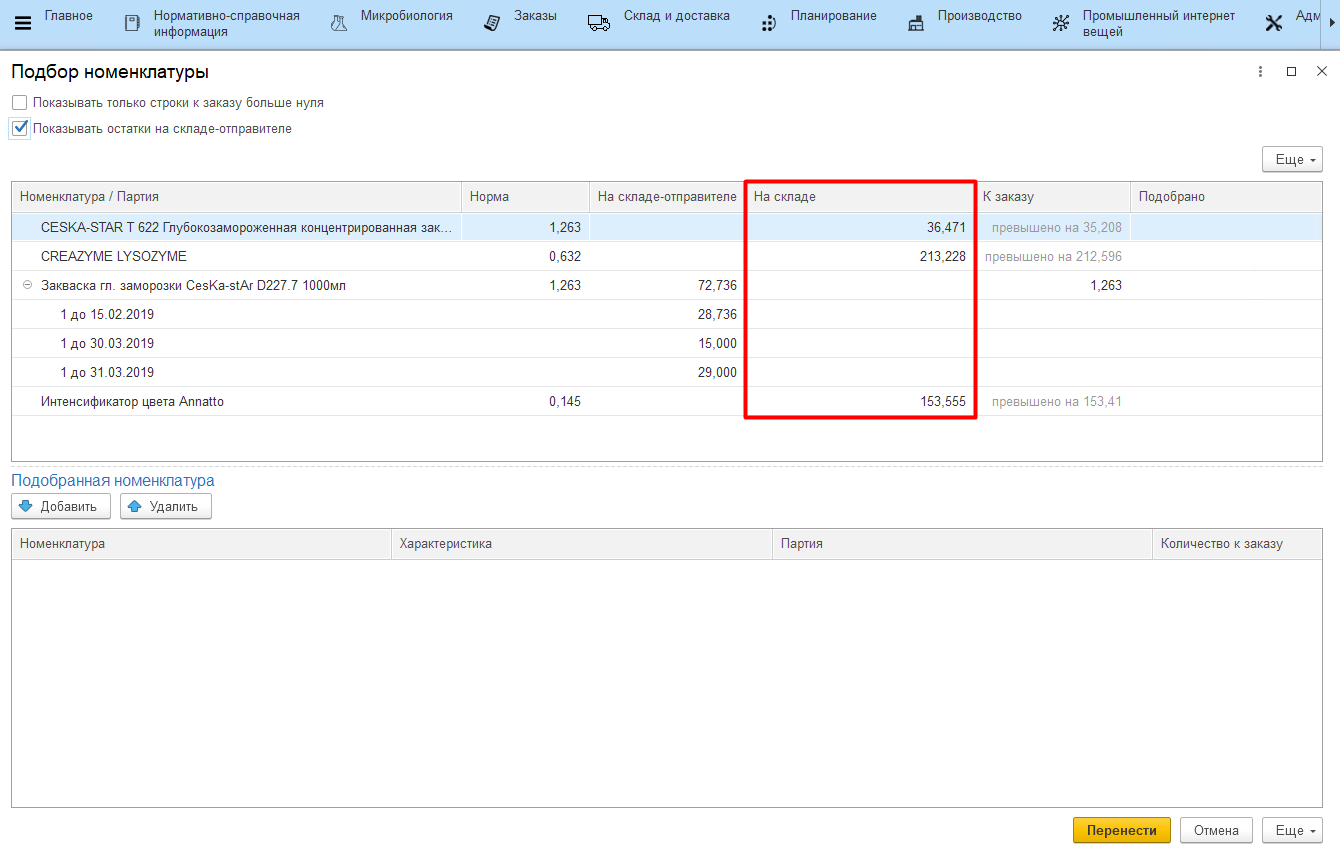This screenshot has width=1340, height=851.
Task: Open the hamburger main menu icon
Action: 22,23
